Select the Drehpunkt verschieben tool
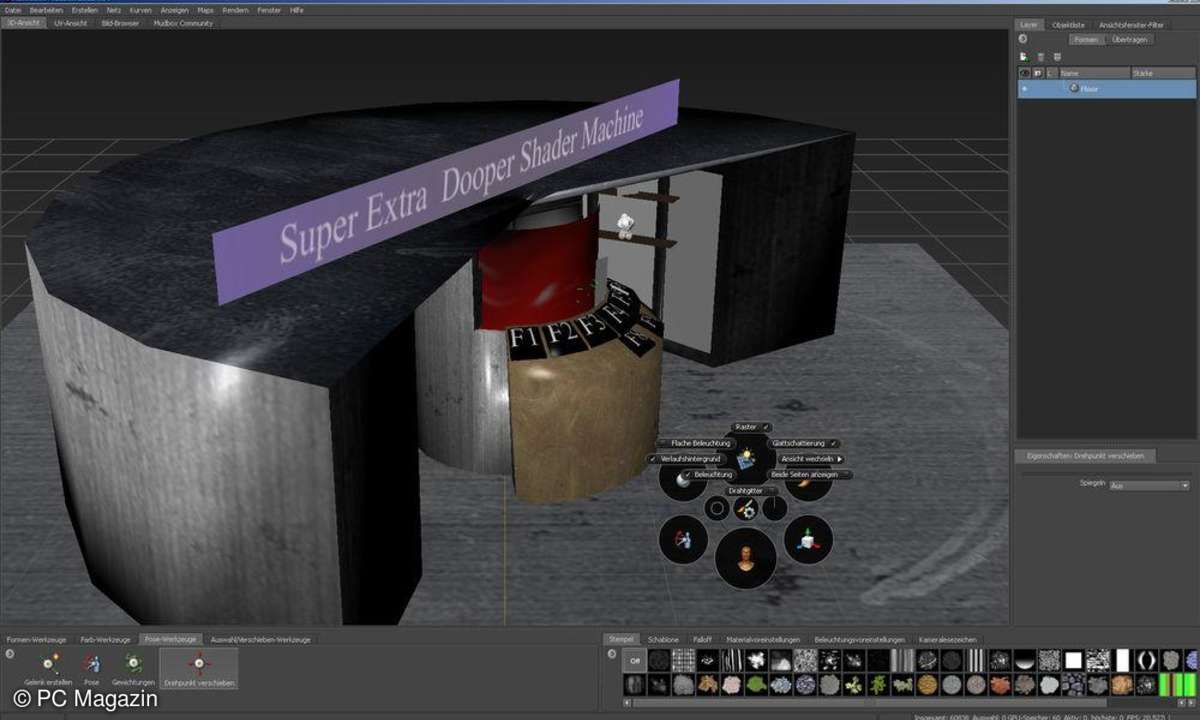 (199, 669)
